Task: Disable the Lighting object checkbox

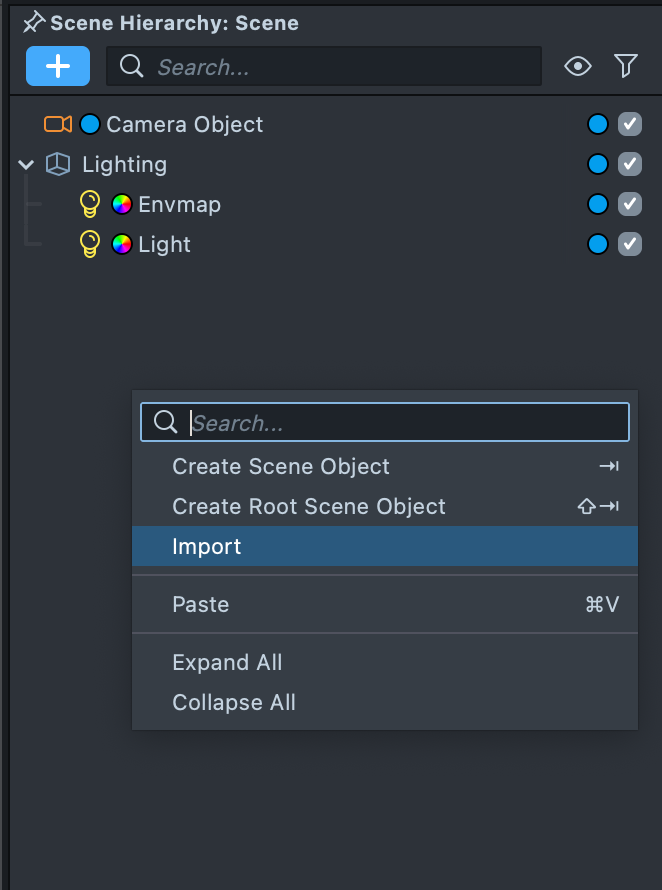Action: click(629, 164)
